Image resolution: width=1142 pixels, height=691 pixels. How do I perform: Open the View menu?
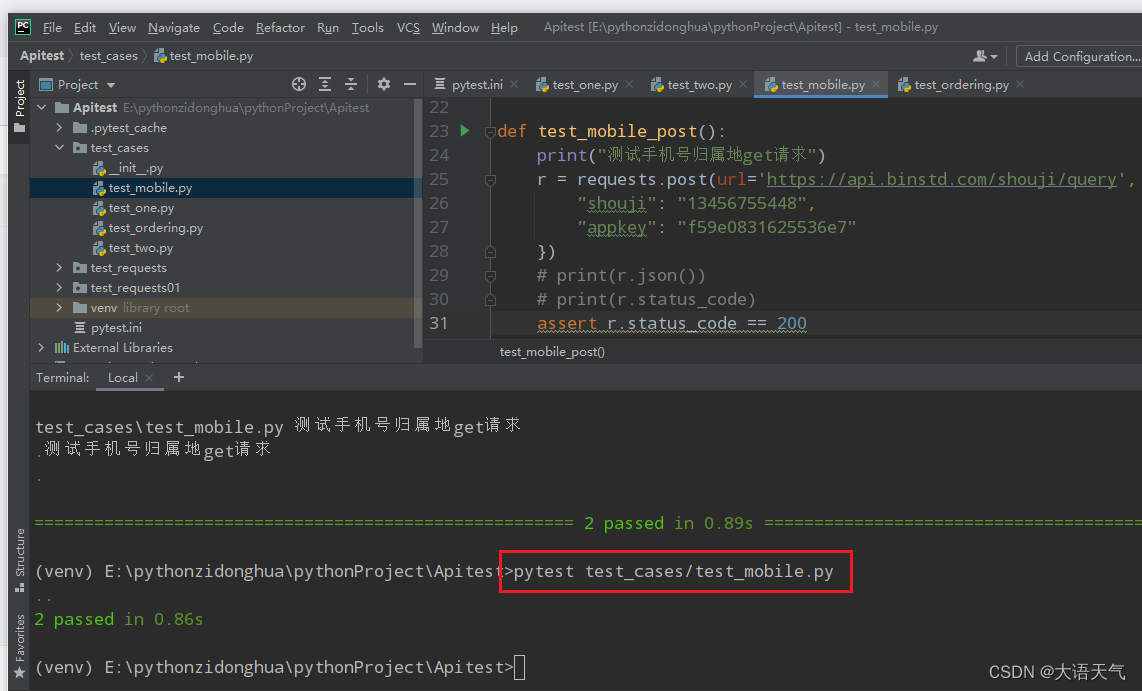122,28
